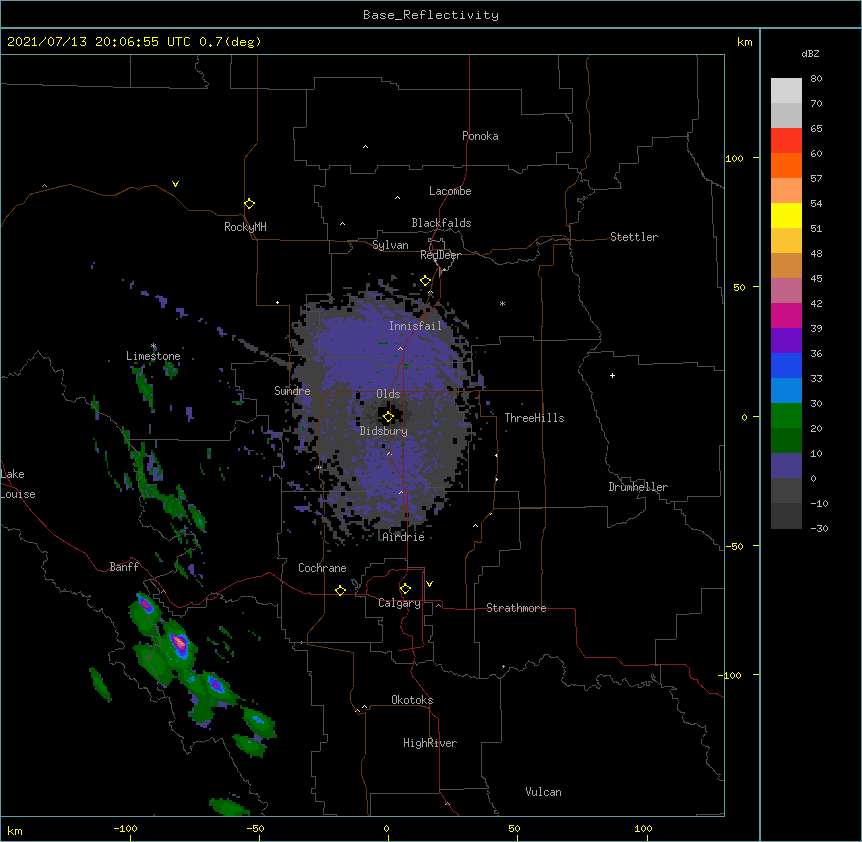Click the magenta 39–42 dBZ legend swatch
The height and width of the screenshot is (842, 862).
[786, 315]
